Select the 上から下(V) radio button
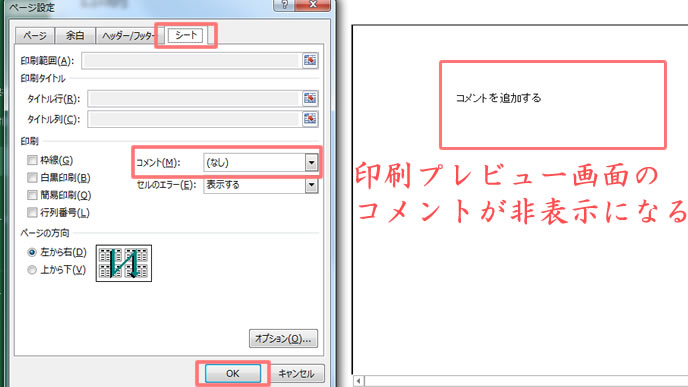This screenshot has height=387, width=688. (32, 270)
